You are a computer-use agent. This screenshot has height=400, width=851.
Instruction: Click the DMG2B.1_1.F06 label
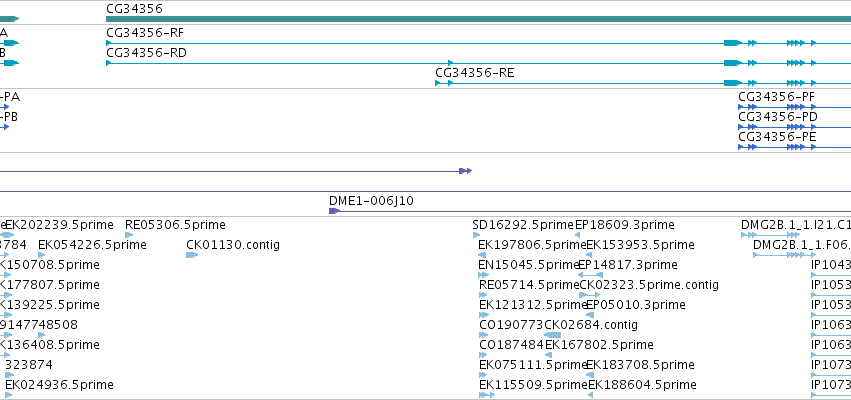coord(802,245)
